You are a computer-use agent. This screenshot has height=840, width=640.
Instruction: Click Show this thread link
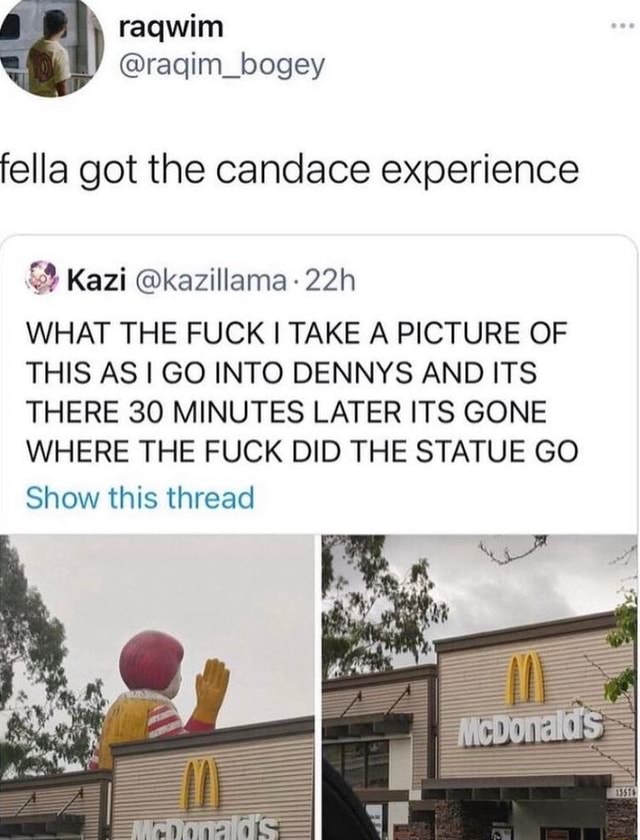tap(140, 497)
